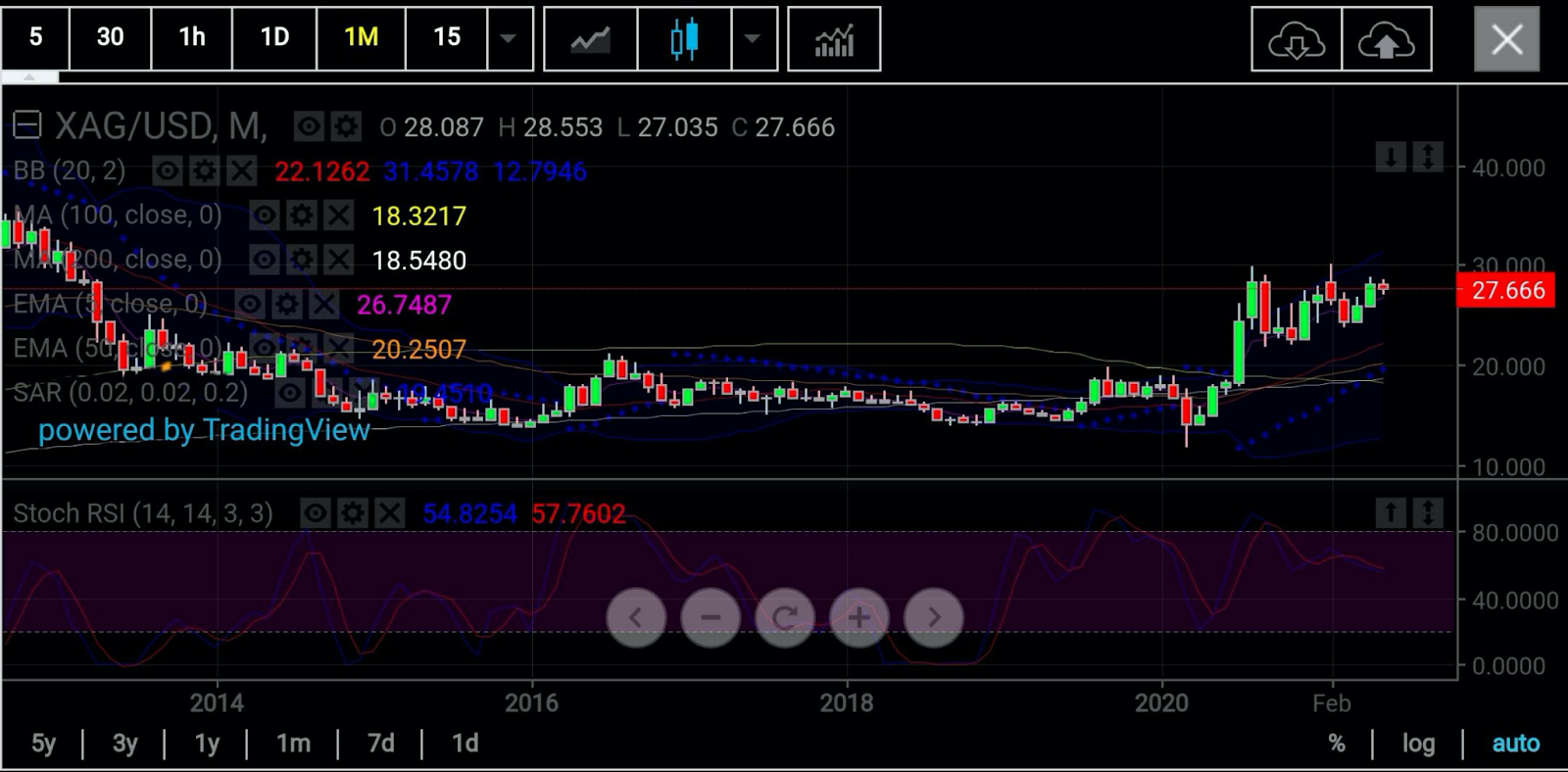Viewport: 1568px width, 772px height.
Task: Hide the MA (200, close, 0) line
Action: tap(265, 259)
